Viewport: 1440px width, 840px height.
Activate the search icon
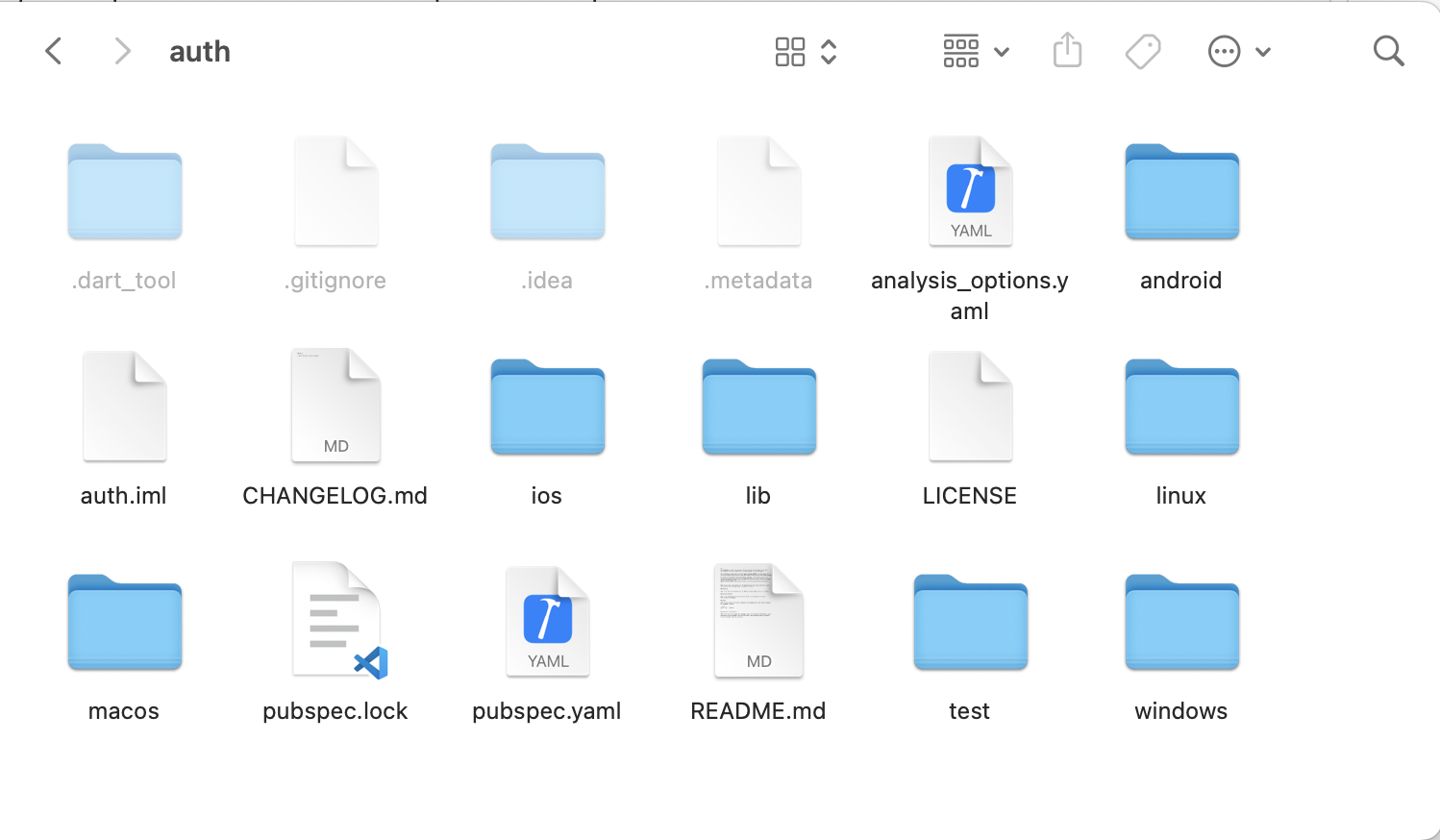(x=1388, y=51)
